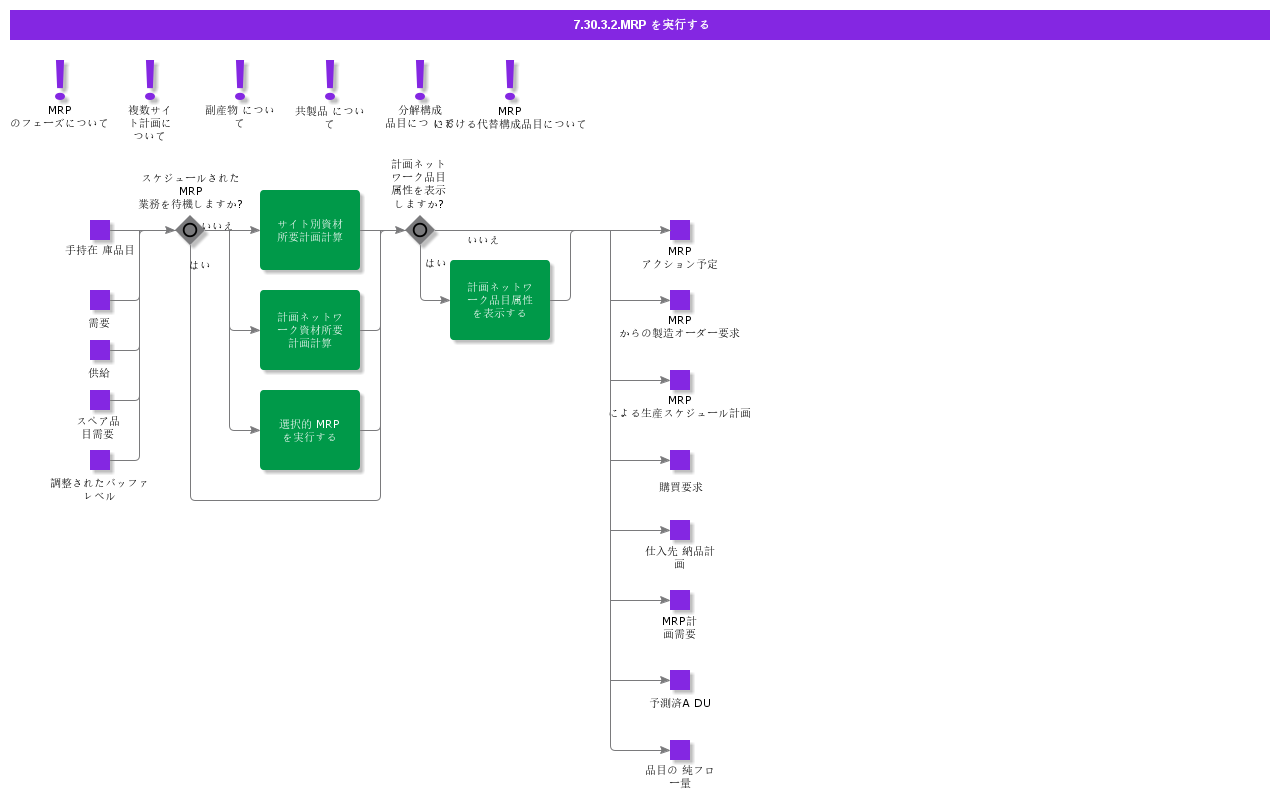This screenshot has height=800, width=1280.
Task: Click the MRP からの製造オーダー要求 square
Action: pos(680,300)
